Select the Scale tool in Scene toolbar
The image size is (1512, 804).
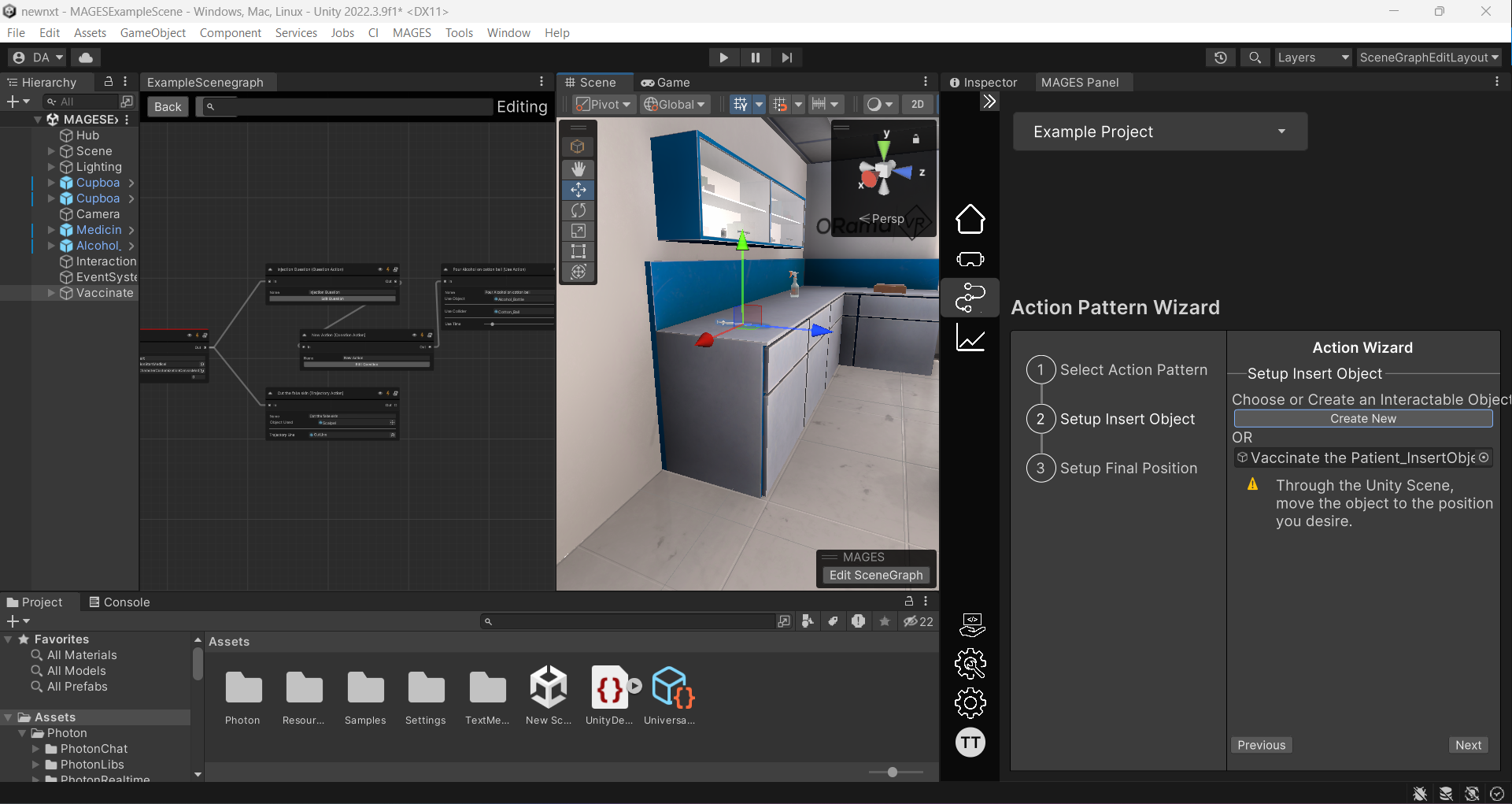pos(579,231)
